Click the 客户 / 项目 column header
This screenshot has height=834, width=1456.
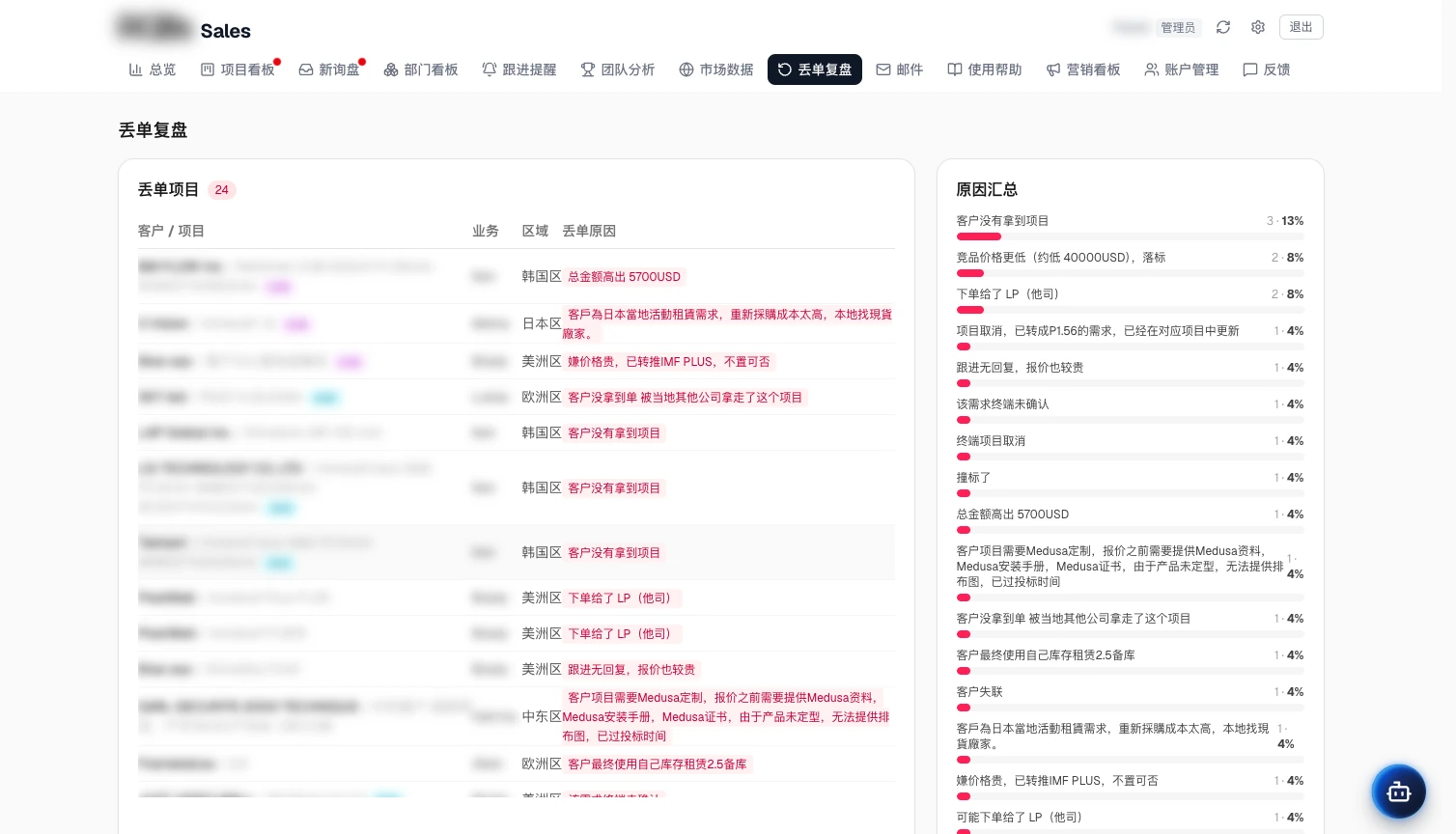coord(171,231)
